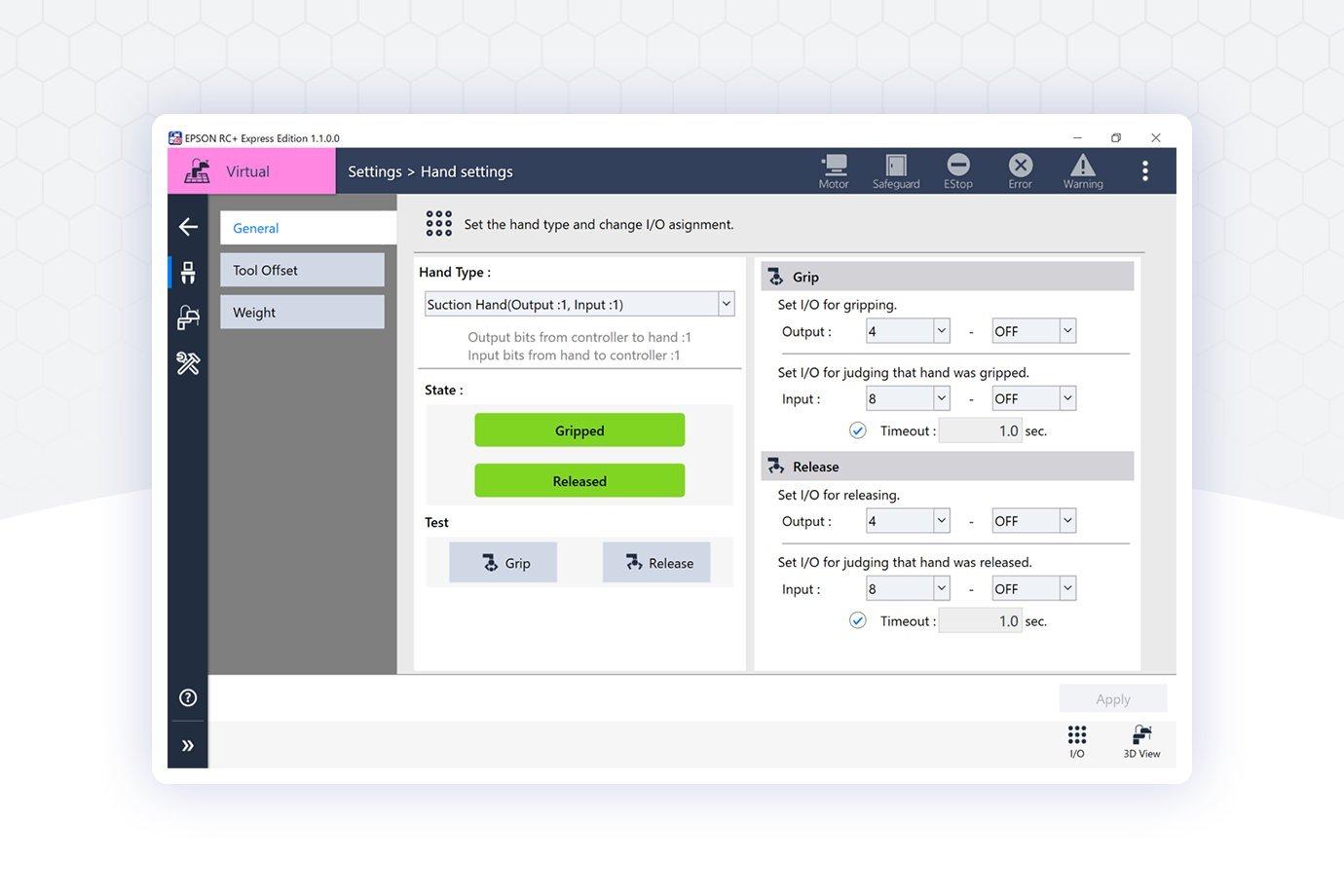
Task: Toggle the Release timeout checkbox
Action: [858, 620]
